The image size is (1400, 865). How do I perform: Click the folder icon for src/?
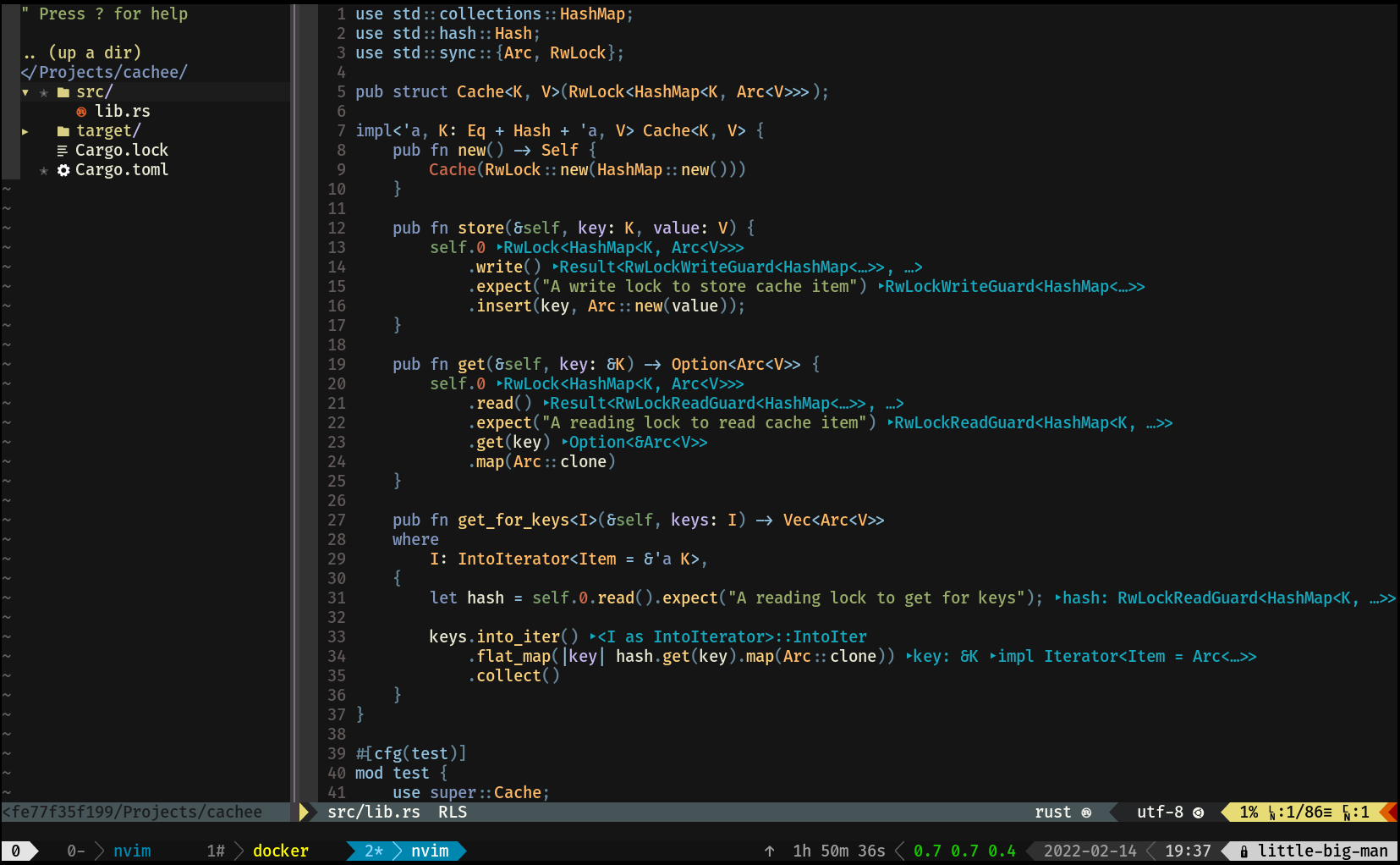pos(63,91)
